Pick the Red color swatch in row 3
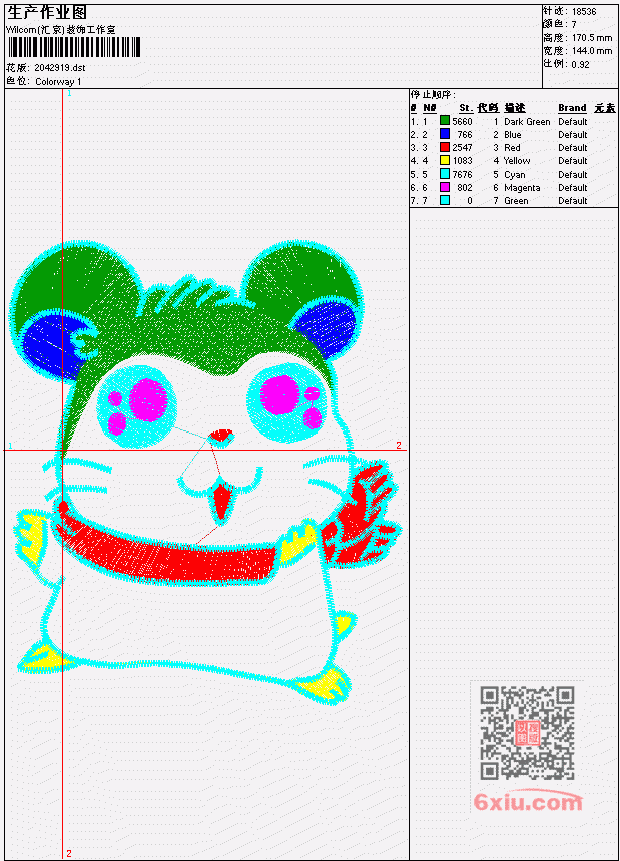Image resolution: width=620 pixels, height=861 pixels. (x=445, y=147)
